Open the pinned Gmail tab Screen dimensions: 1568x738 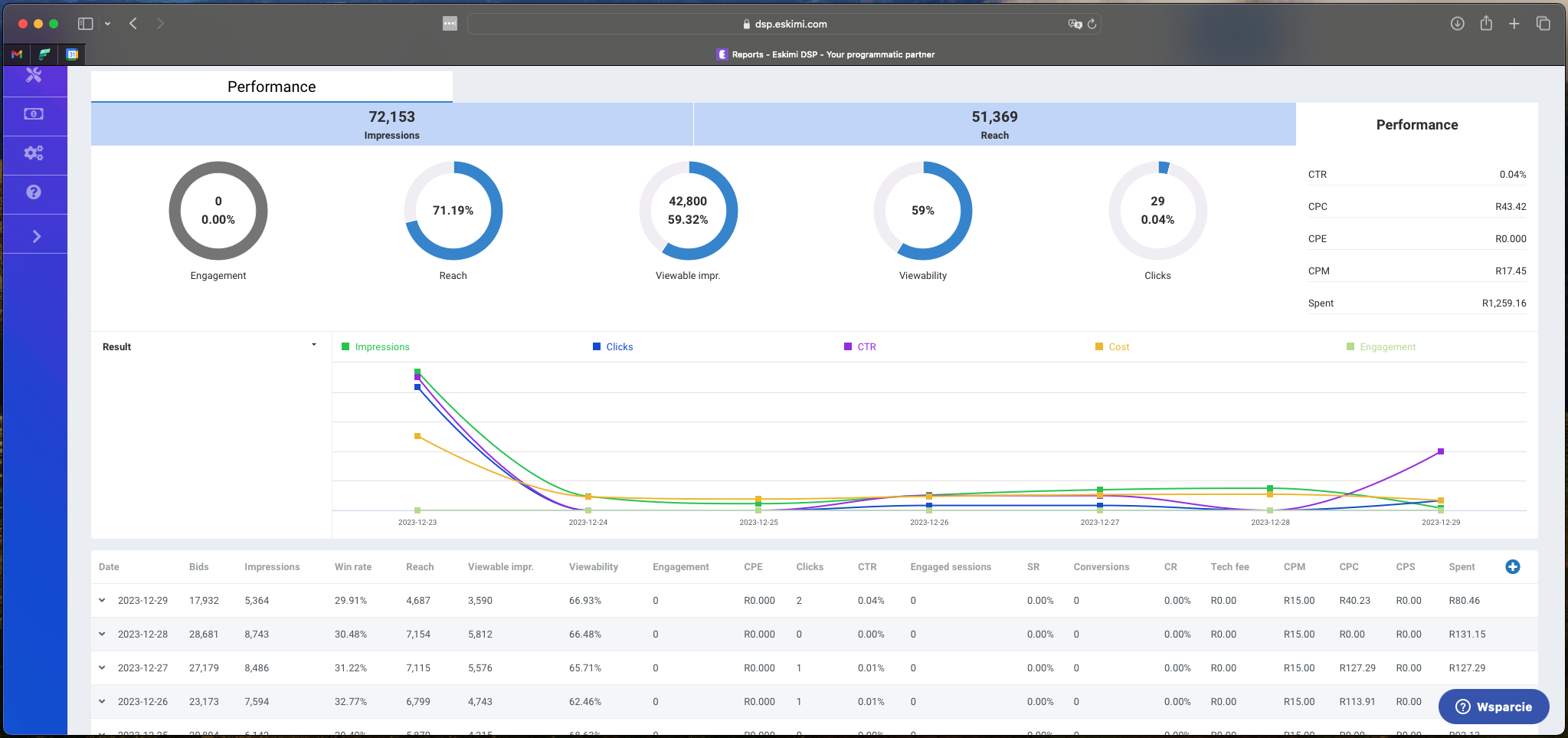(15, 54)
